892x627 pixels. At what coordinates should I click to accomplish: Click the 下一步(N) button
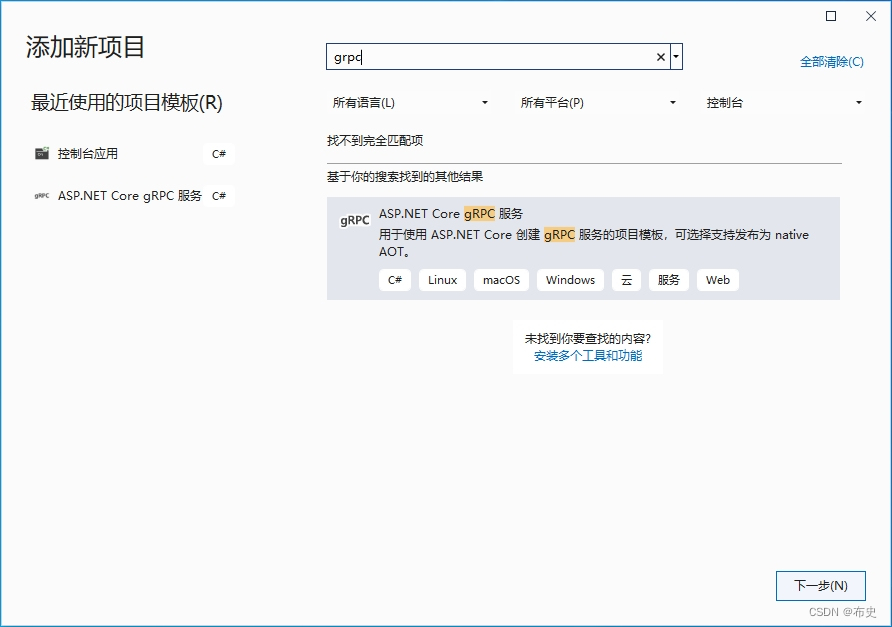pyautogui.click(x=821, y=585)
